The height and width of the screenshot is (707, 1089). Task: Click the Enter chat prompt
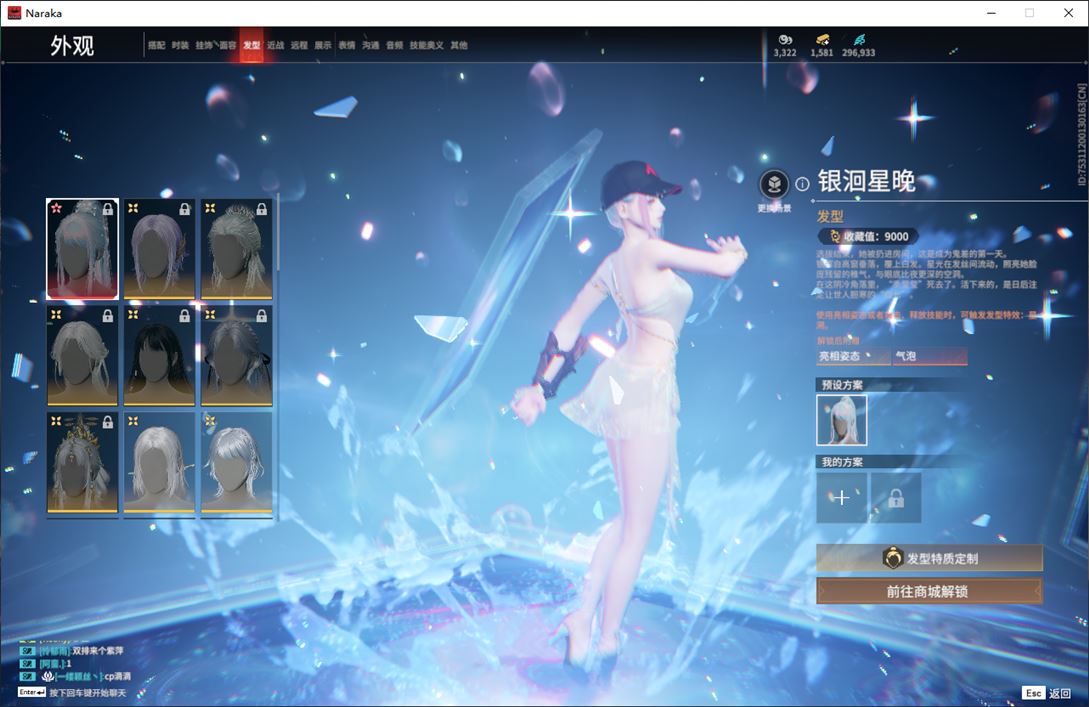[x=73, y=693]
